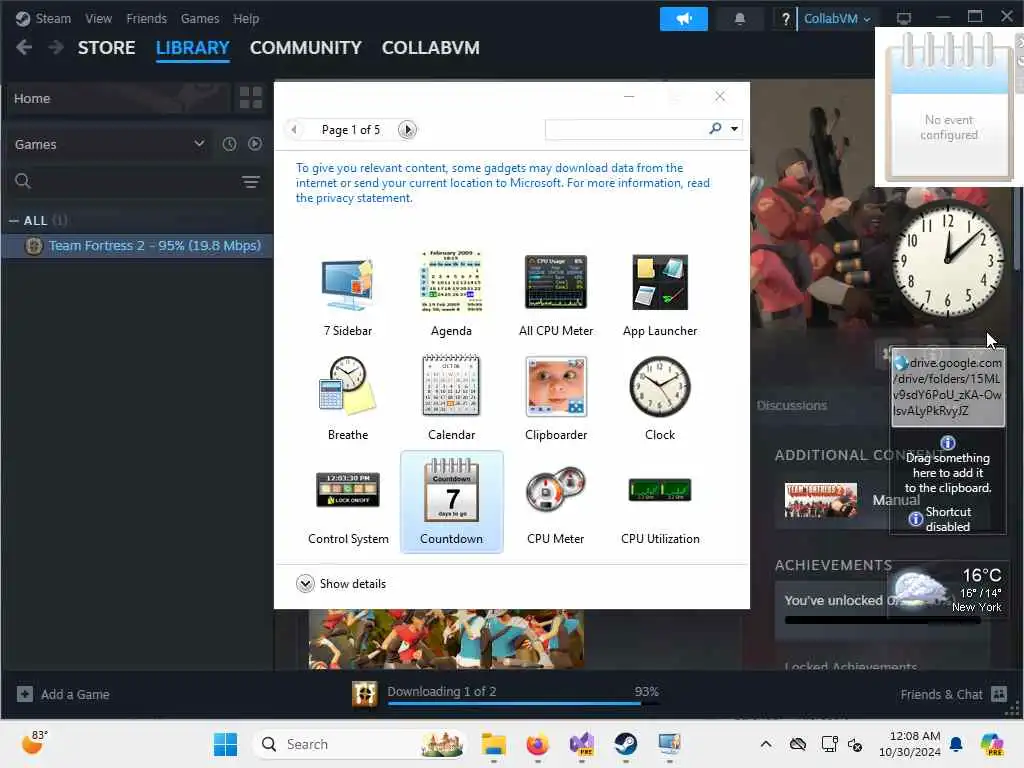1024x768 pixels.
Task: Open Friends & Chat panel
Action: point(953,694)
